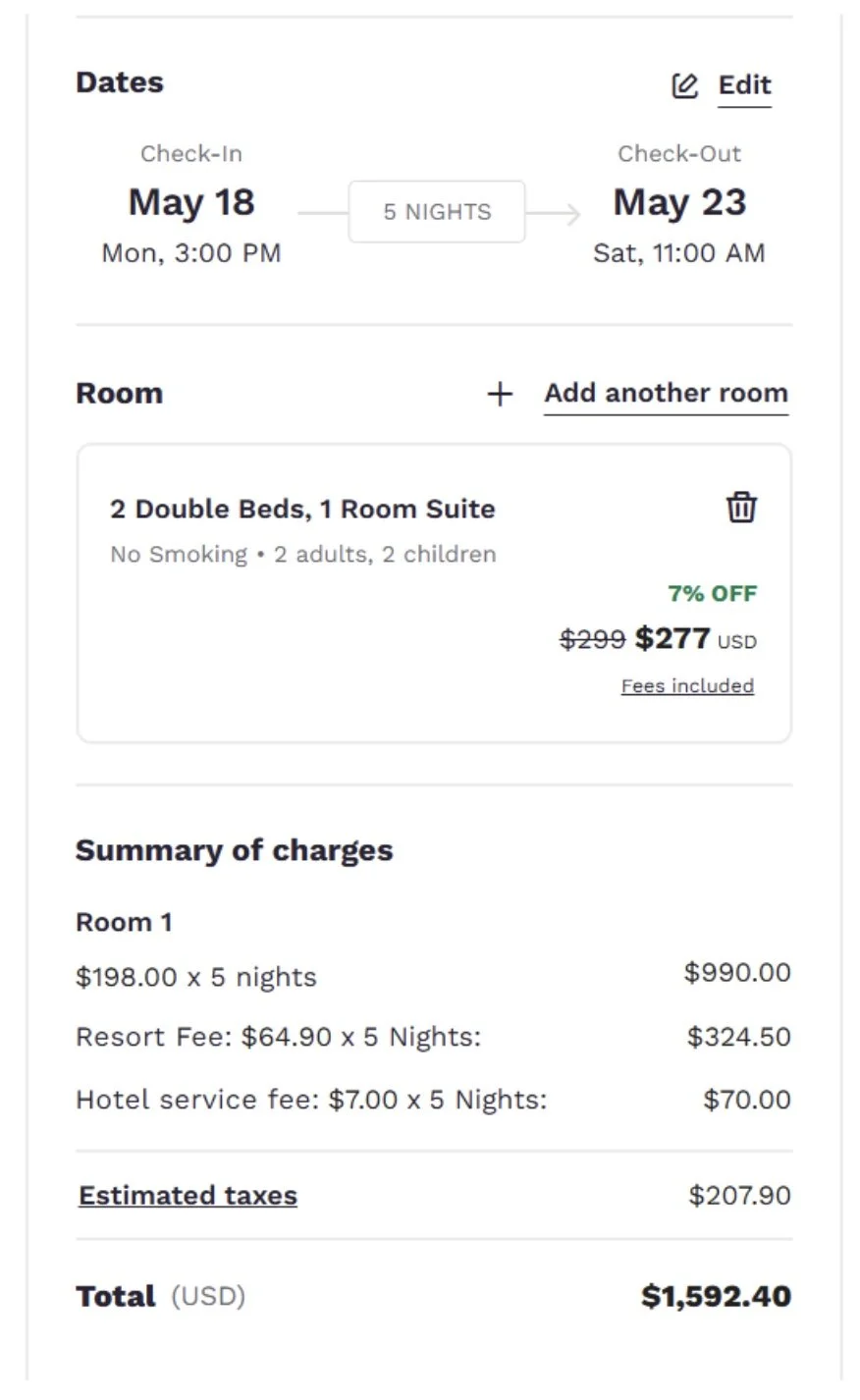Open the Fees included link

(687, 686)
